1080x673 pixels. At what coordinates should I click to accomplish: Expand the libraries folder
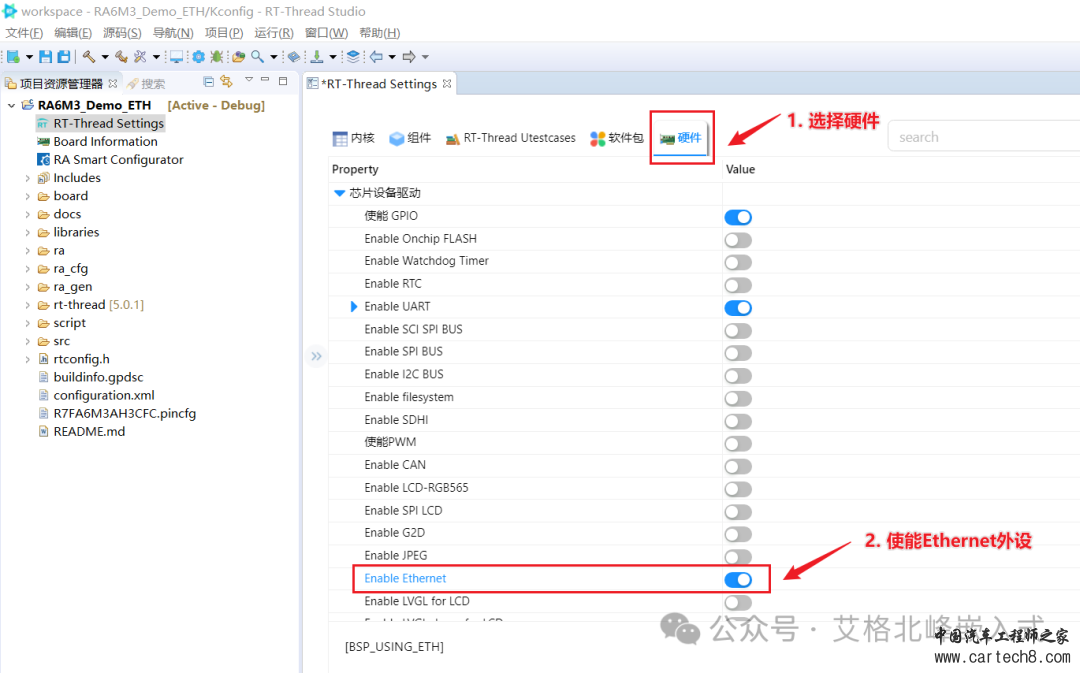pos(28,232)
